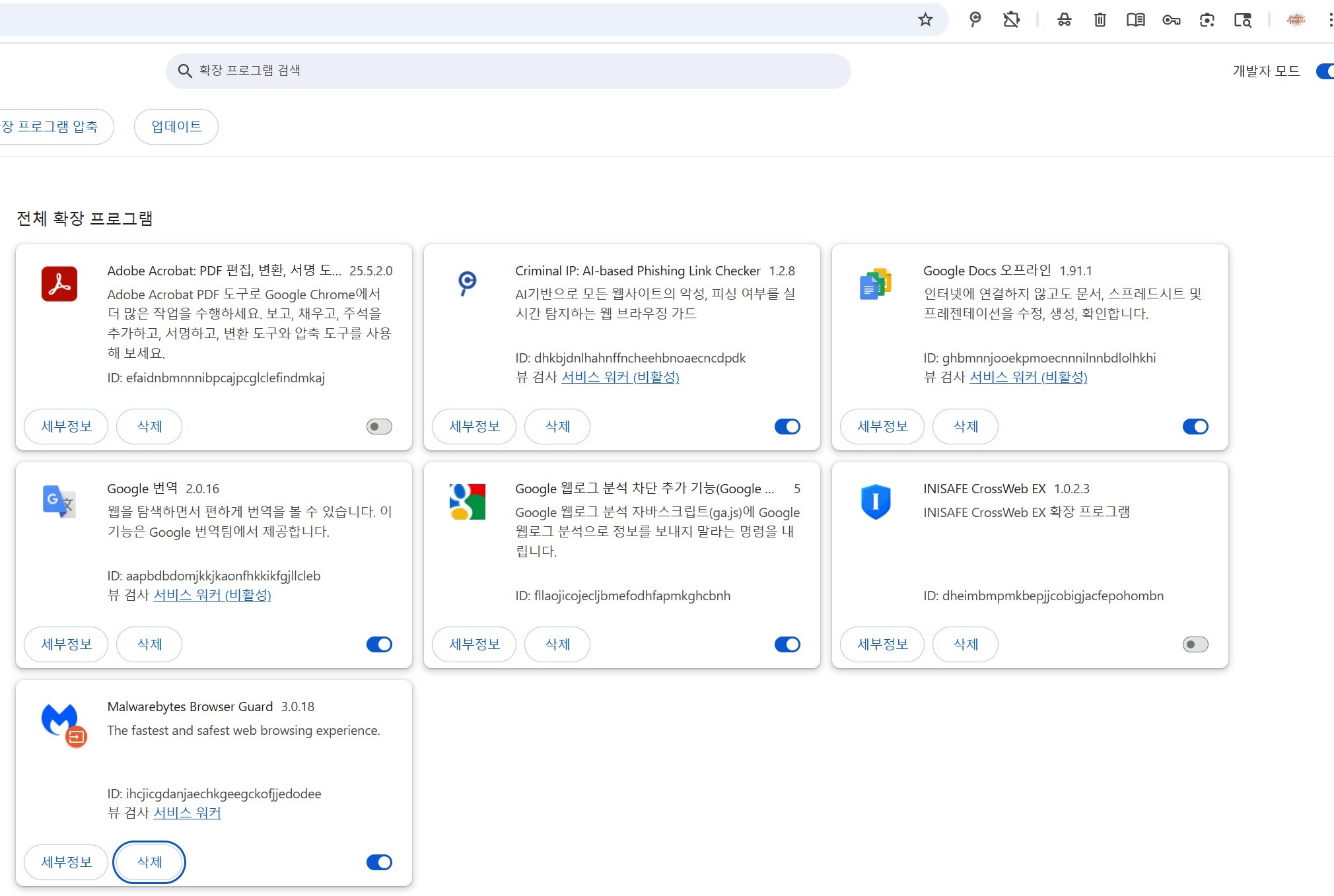Screen dimensions: 1334x896
Task: Click the extensions puzzle icon with slash
Action: pyautogui.click(x=1011, y=20)
